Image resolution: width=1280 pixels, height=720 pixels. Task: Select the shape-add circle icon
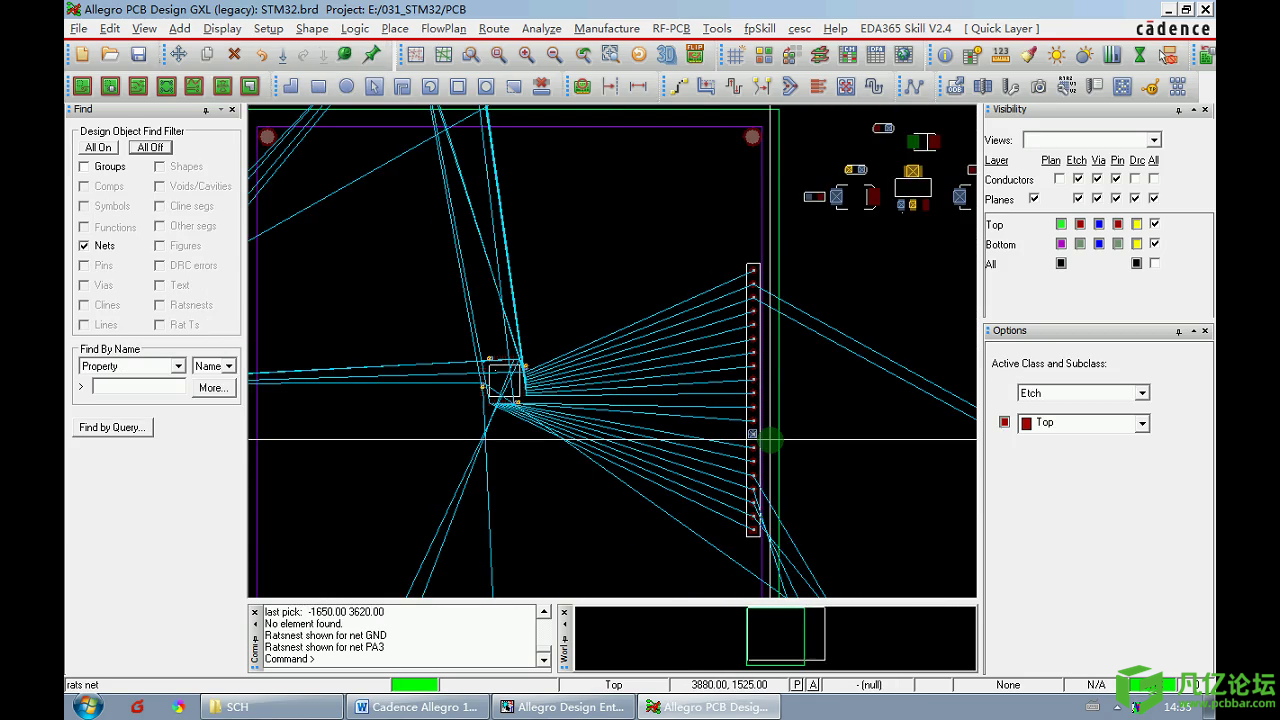346,86
